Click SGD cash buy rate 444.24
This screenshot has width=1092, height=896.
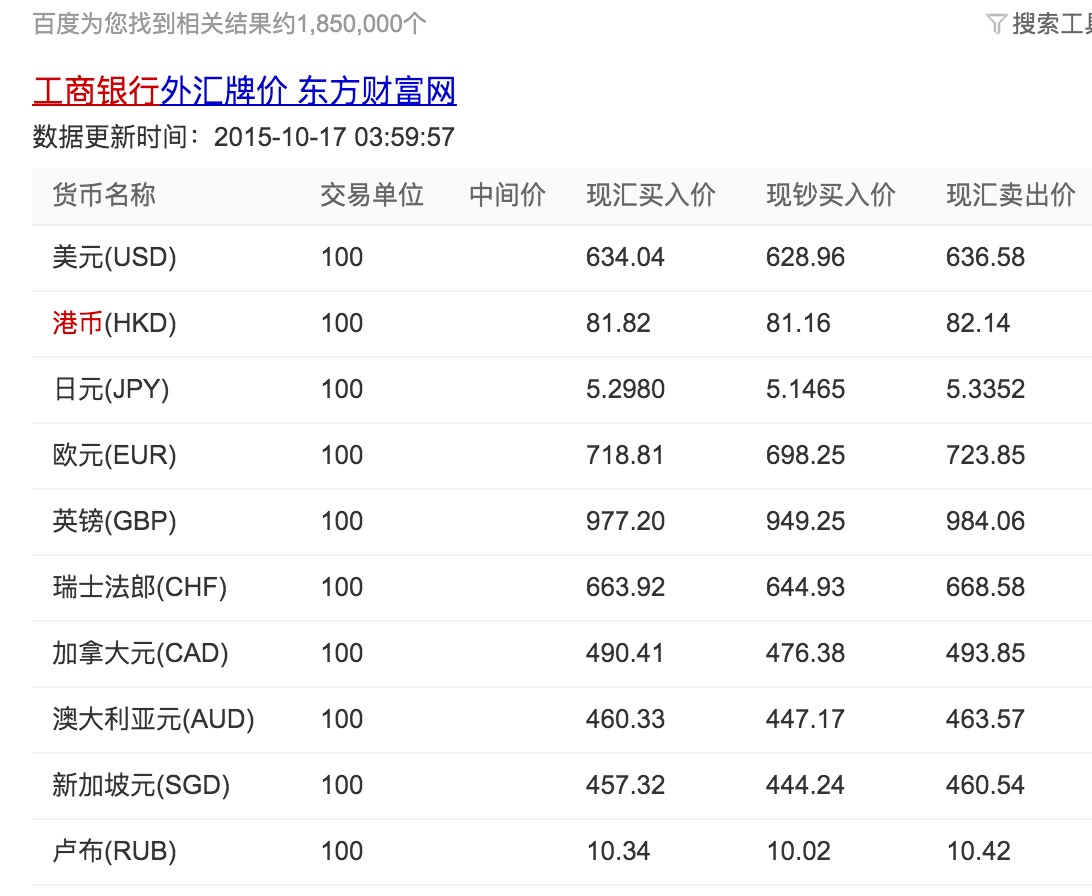point(805,786)
